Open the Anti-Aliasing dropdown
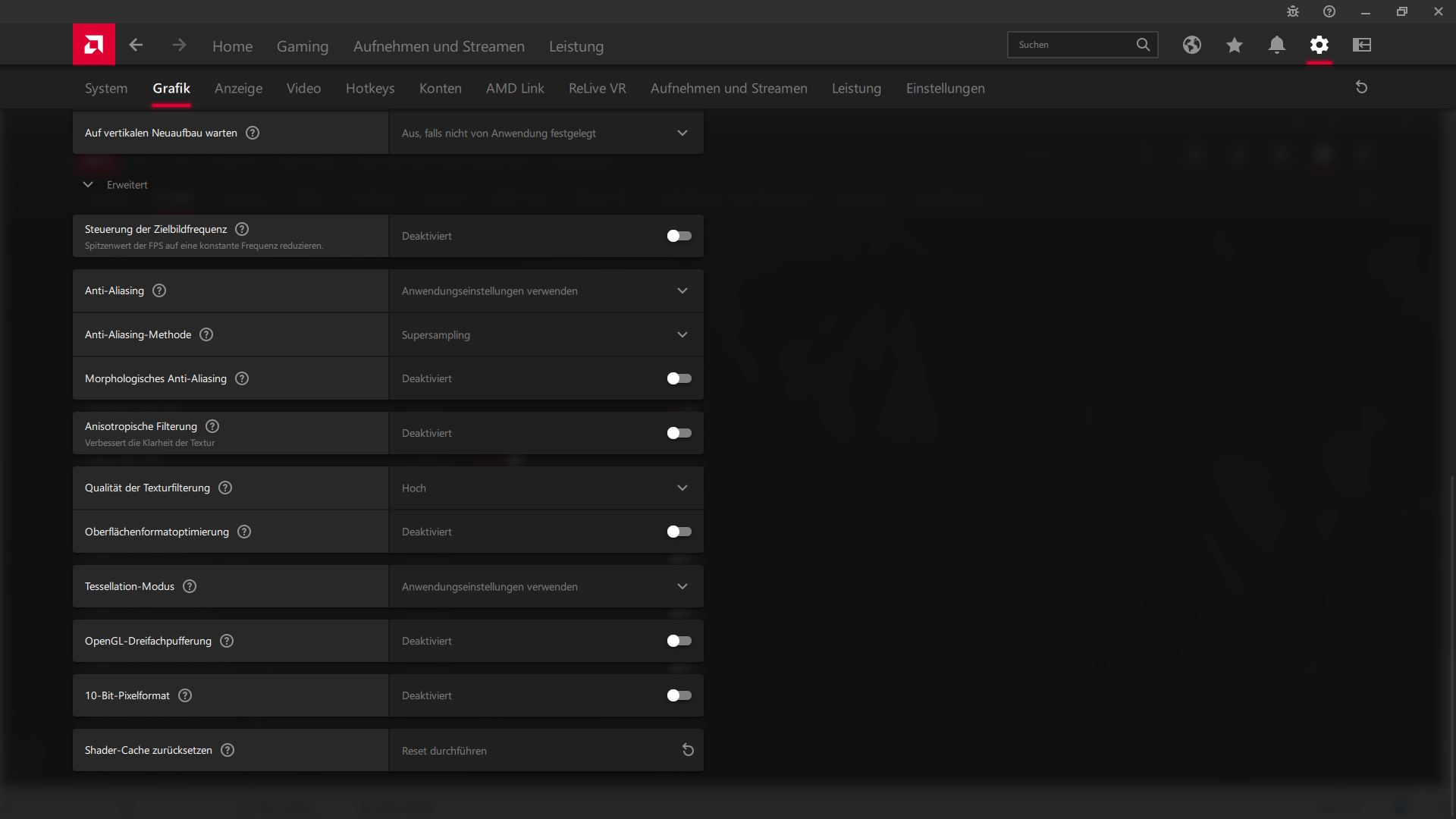1456x819 pixels. [546, 290]
